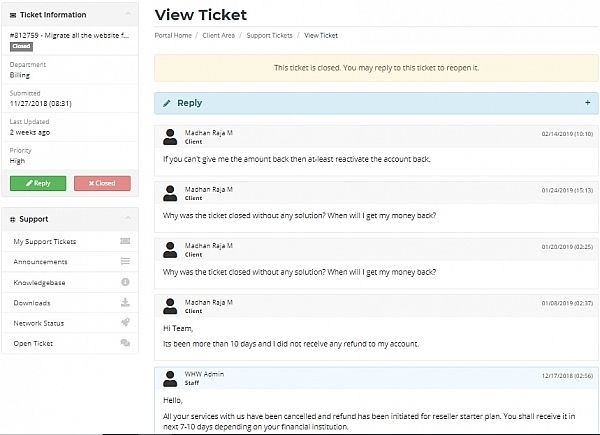The image size is (600, 435).
Task: Select Knowledgebase in Support menu
Action: point(41,282)
